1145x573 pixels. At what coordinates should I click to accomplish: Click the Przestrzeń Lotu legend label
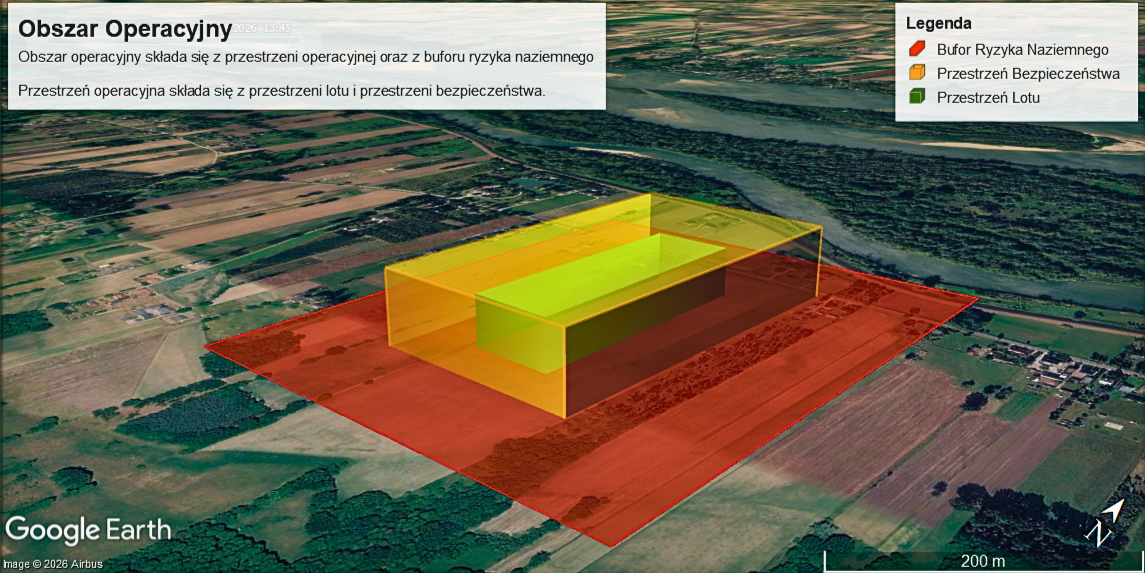pyautogui.click(x=988, y=97)
